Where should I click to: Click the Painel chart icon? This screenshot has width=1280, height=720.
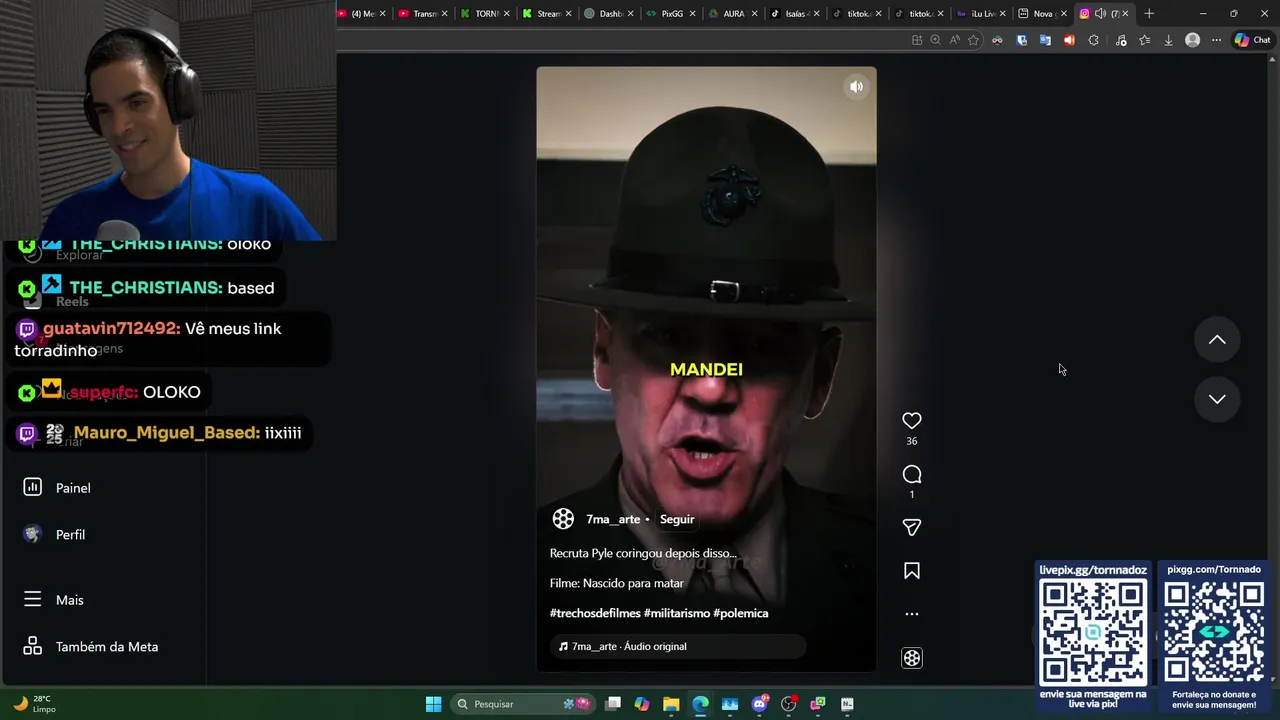[32, 487]
